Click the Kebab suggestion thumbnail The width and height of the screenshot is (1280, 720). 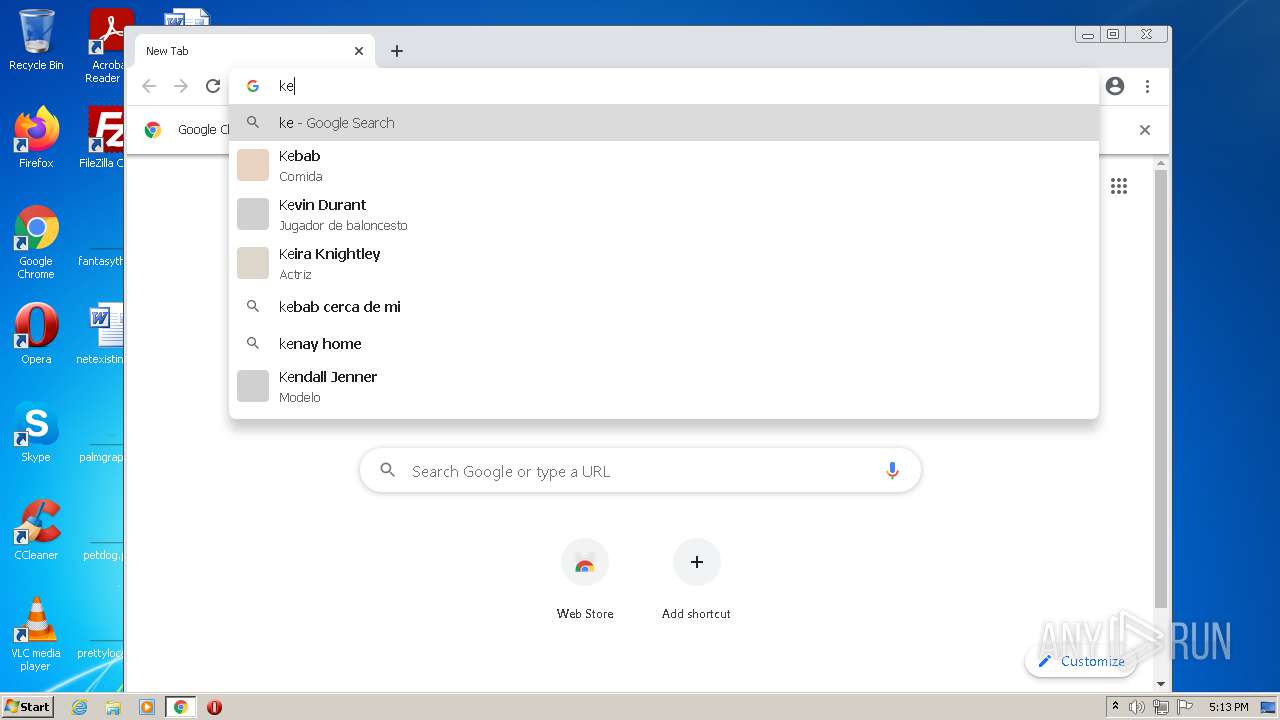[253, 165]
